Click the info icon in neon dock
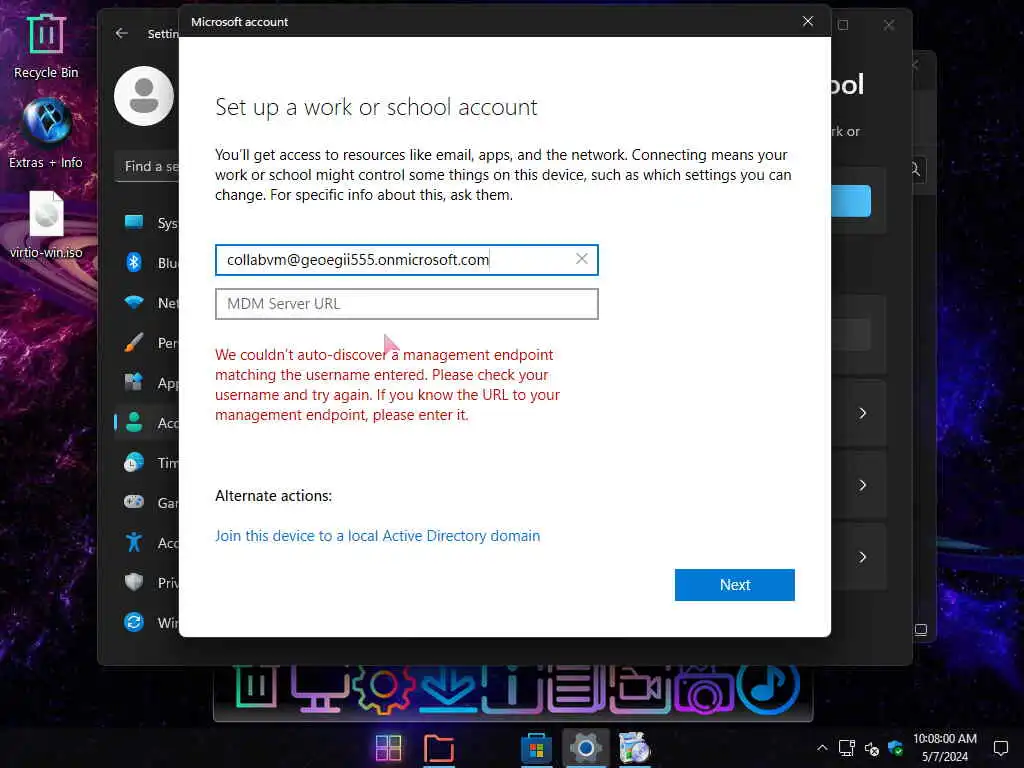 point(512,689)
